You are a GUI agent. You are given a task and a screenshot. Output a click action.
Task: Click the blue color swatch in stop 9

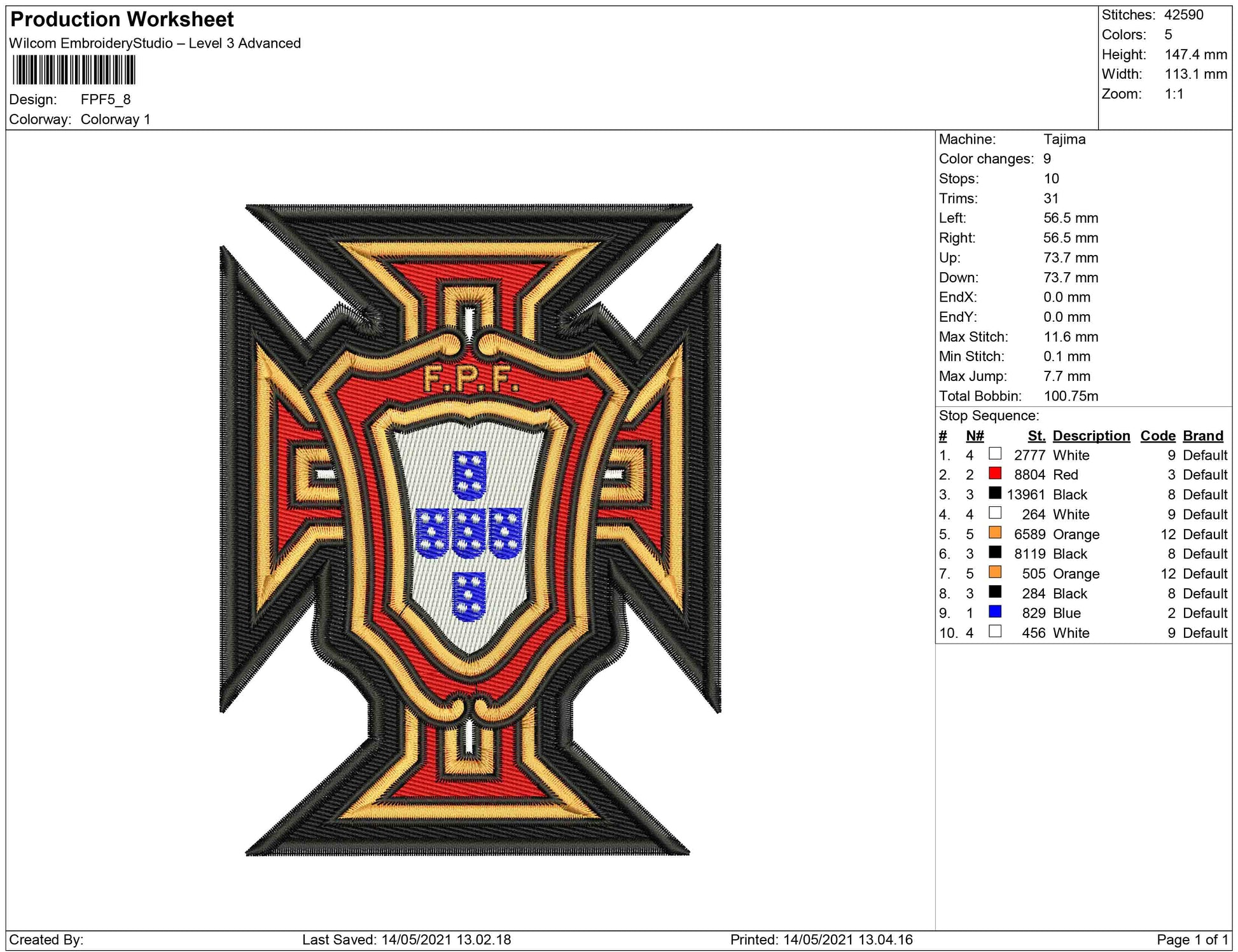tap(995, 612)
